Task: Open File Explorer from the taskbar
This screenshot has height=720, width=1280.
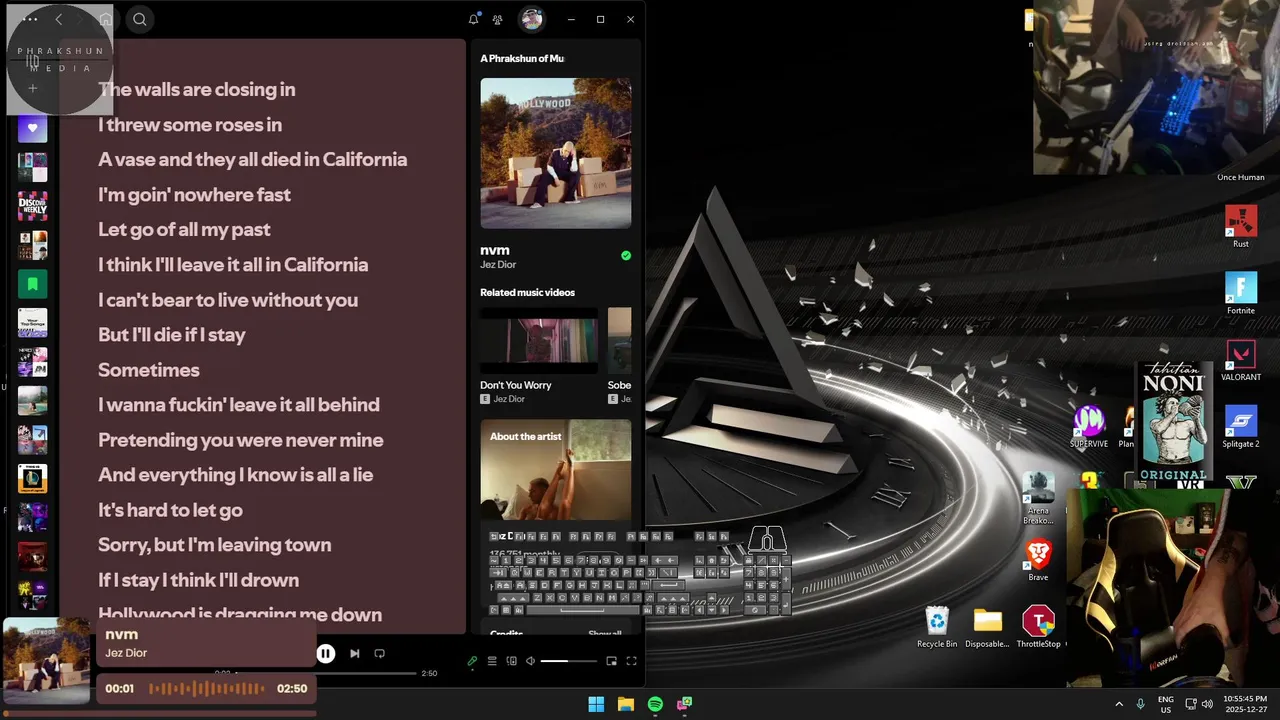Action: [x=626, y=704]
